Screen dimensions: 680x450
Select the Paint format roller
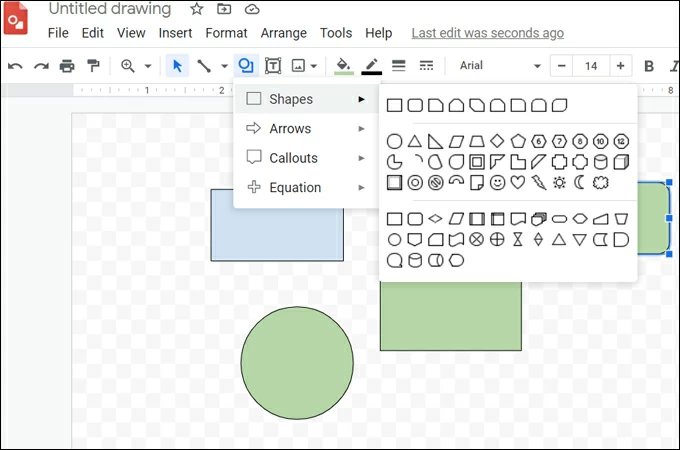[x=93, y=65]
